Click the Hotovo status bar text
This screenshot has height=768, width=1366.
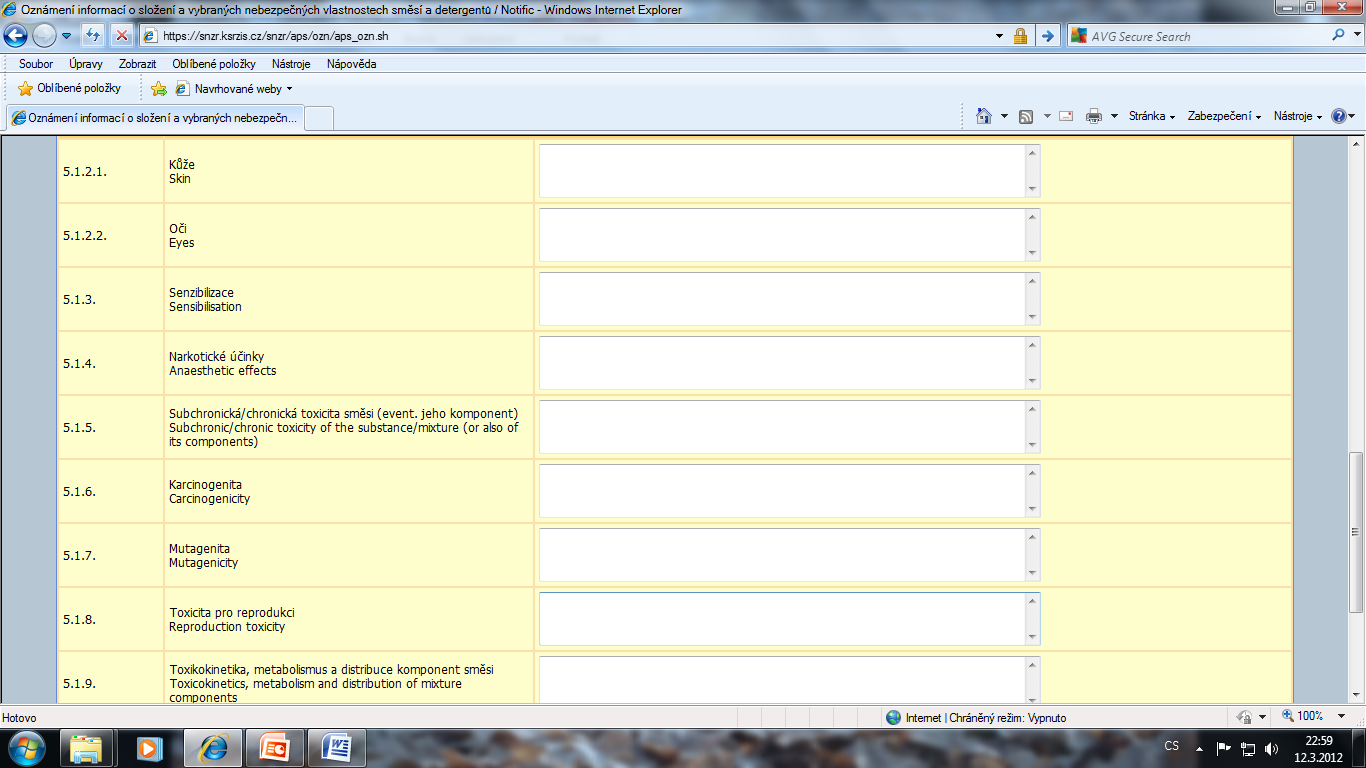[20, 717]
